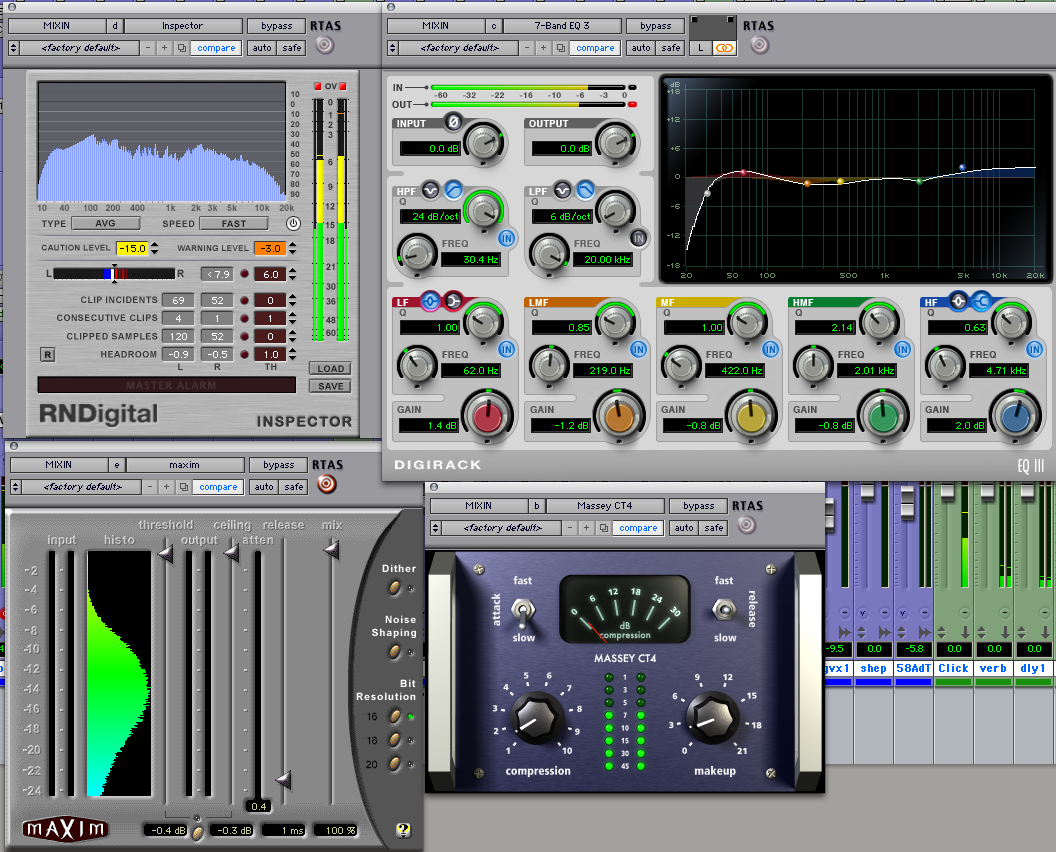Select the HF band shelf filter icon
Viewport: 1056px width, 852px height.
[x=983, y=301]
